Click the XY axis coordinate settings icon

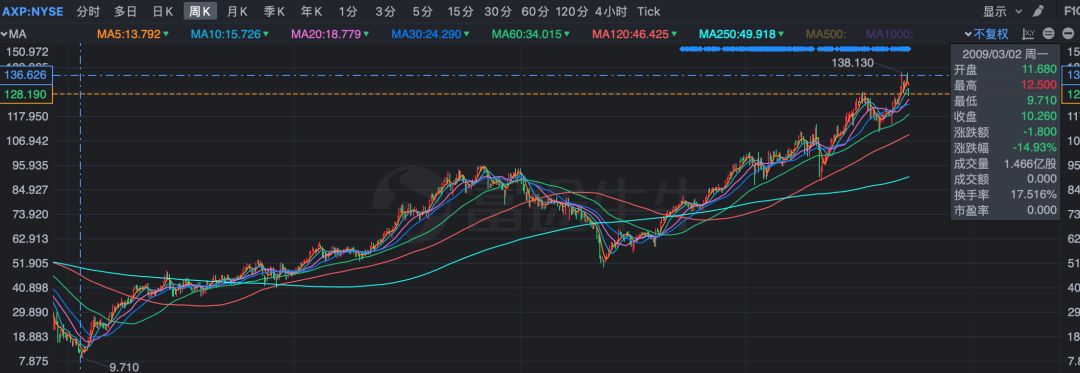1029,34
